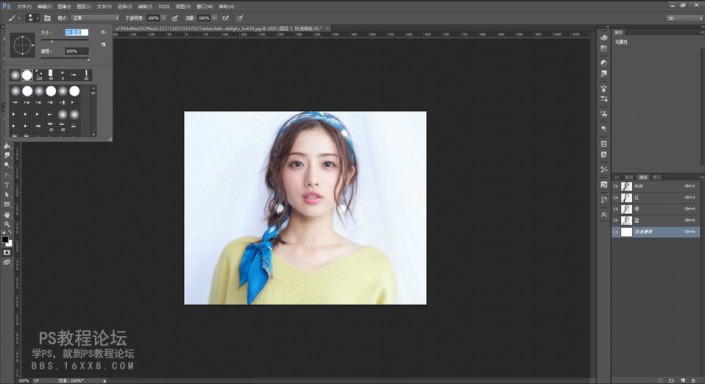Open the brush blend mode (模式) dropdown

coord(95,18)
